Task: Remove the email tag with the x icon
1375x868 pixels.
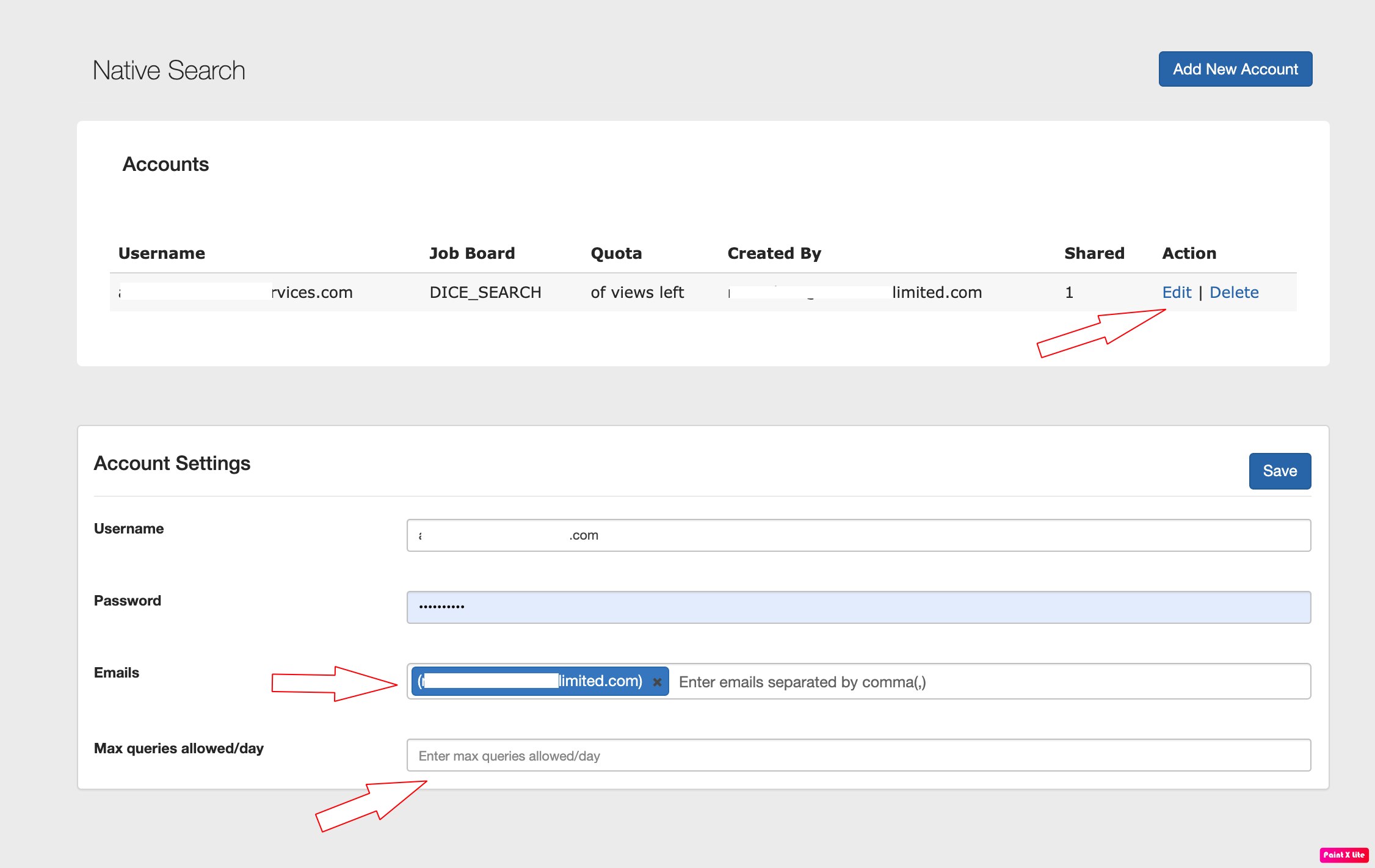Action: click(x=657, y=682)
